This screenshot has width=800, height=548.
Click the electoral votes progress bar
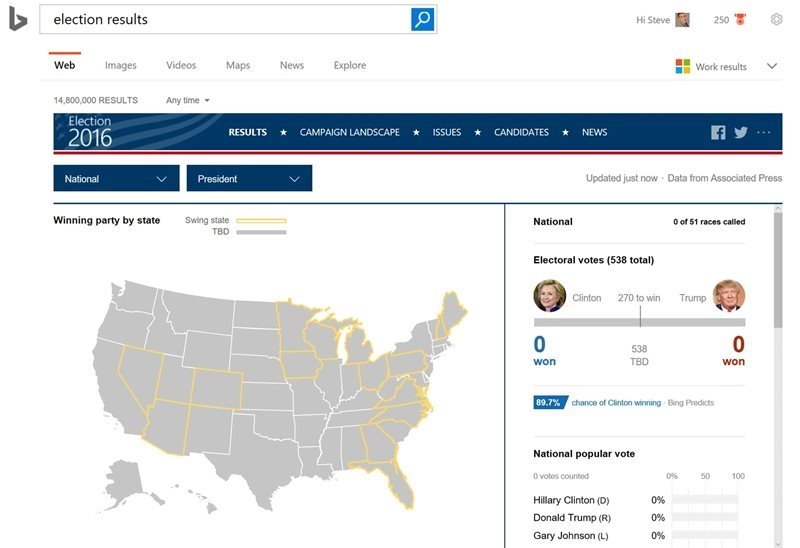[639, 322]
